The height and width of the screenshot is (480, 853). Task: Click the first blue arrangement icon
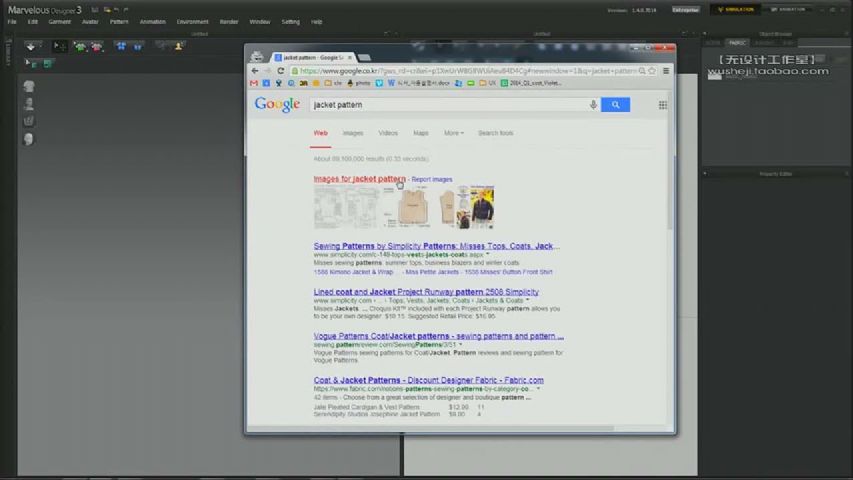[x=121, y=47]
